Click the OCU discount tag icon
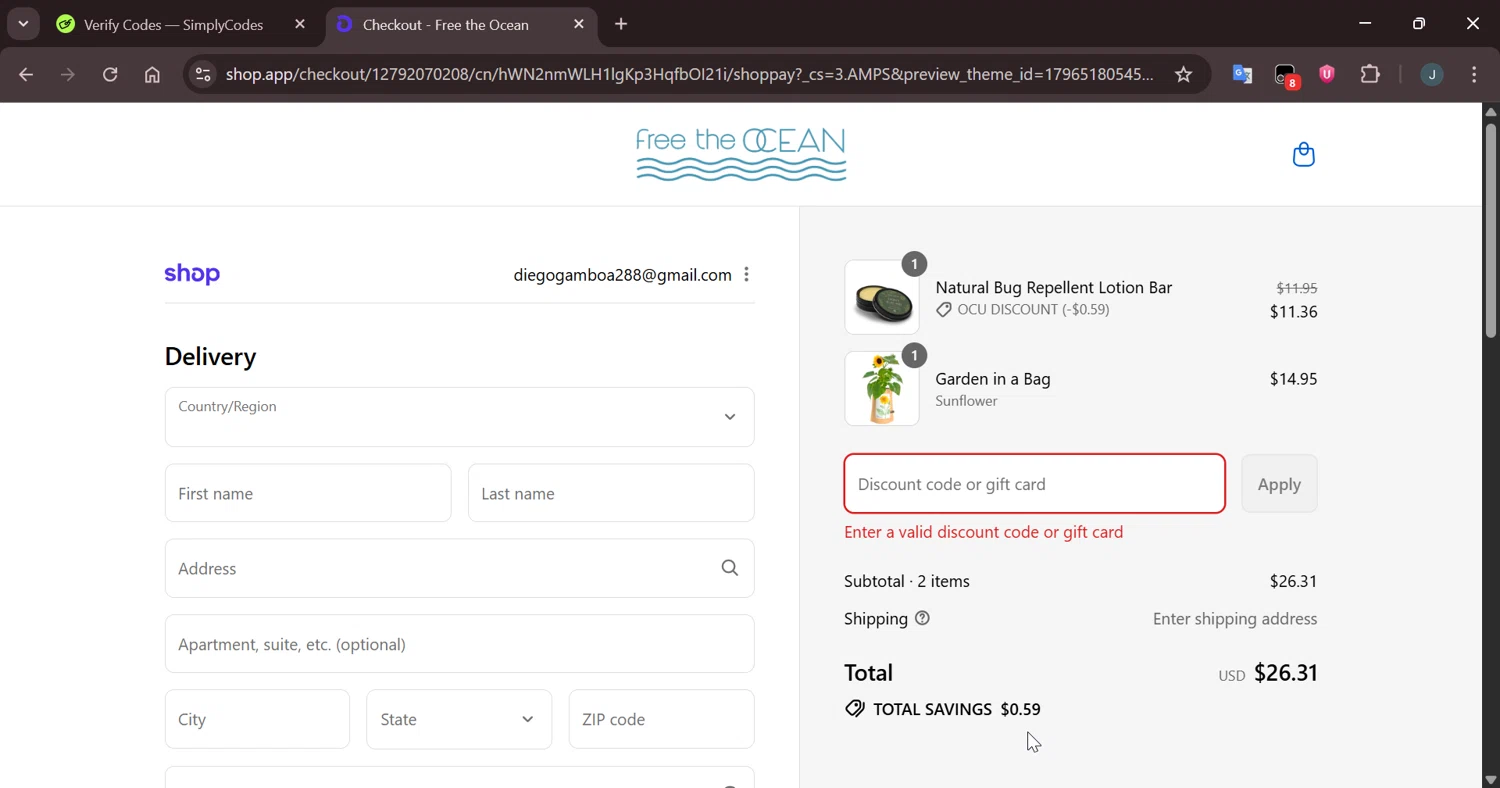This screenshot has width=1500, height=788. click(x=943, y=310)
